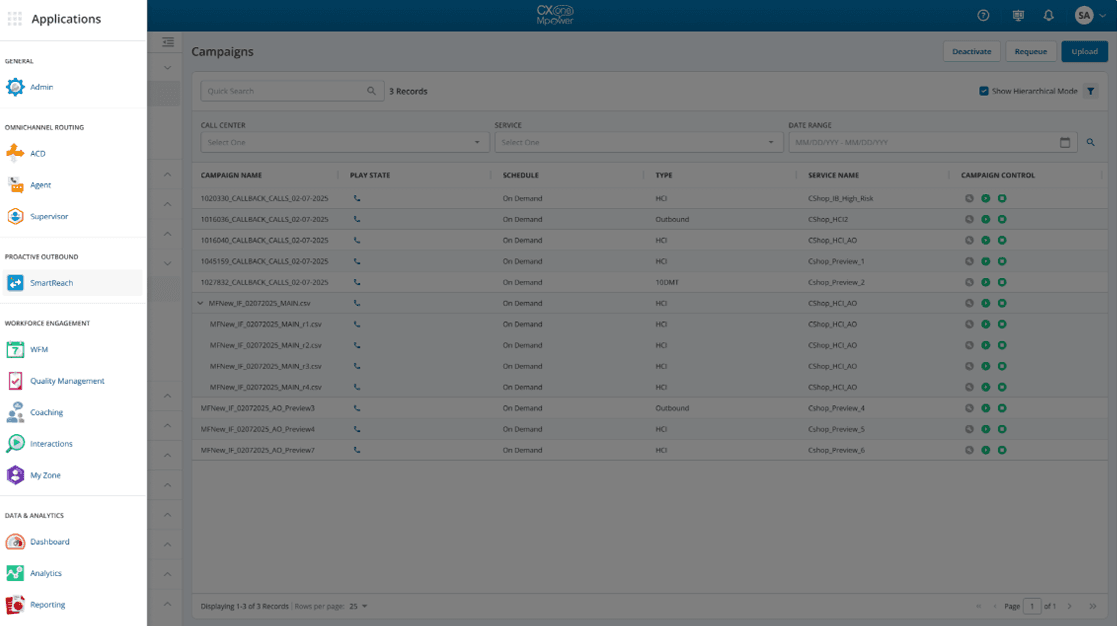The width and height of the screenshot is (1117, 626).
Task: Click phone play-state icon for MFNew_IF_02072025_MAIN_r2.csv
Action: pyautogui.click(x=357, y=345)
